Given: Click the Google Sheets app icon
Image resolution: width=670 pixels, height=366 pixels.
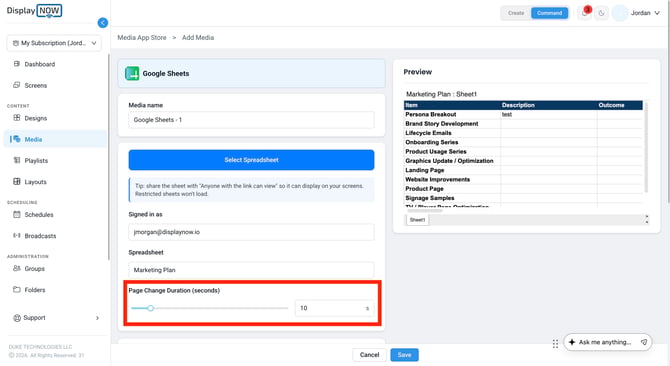Looking at the screenshot, I should pyautogui.click(x=132, y=73).
